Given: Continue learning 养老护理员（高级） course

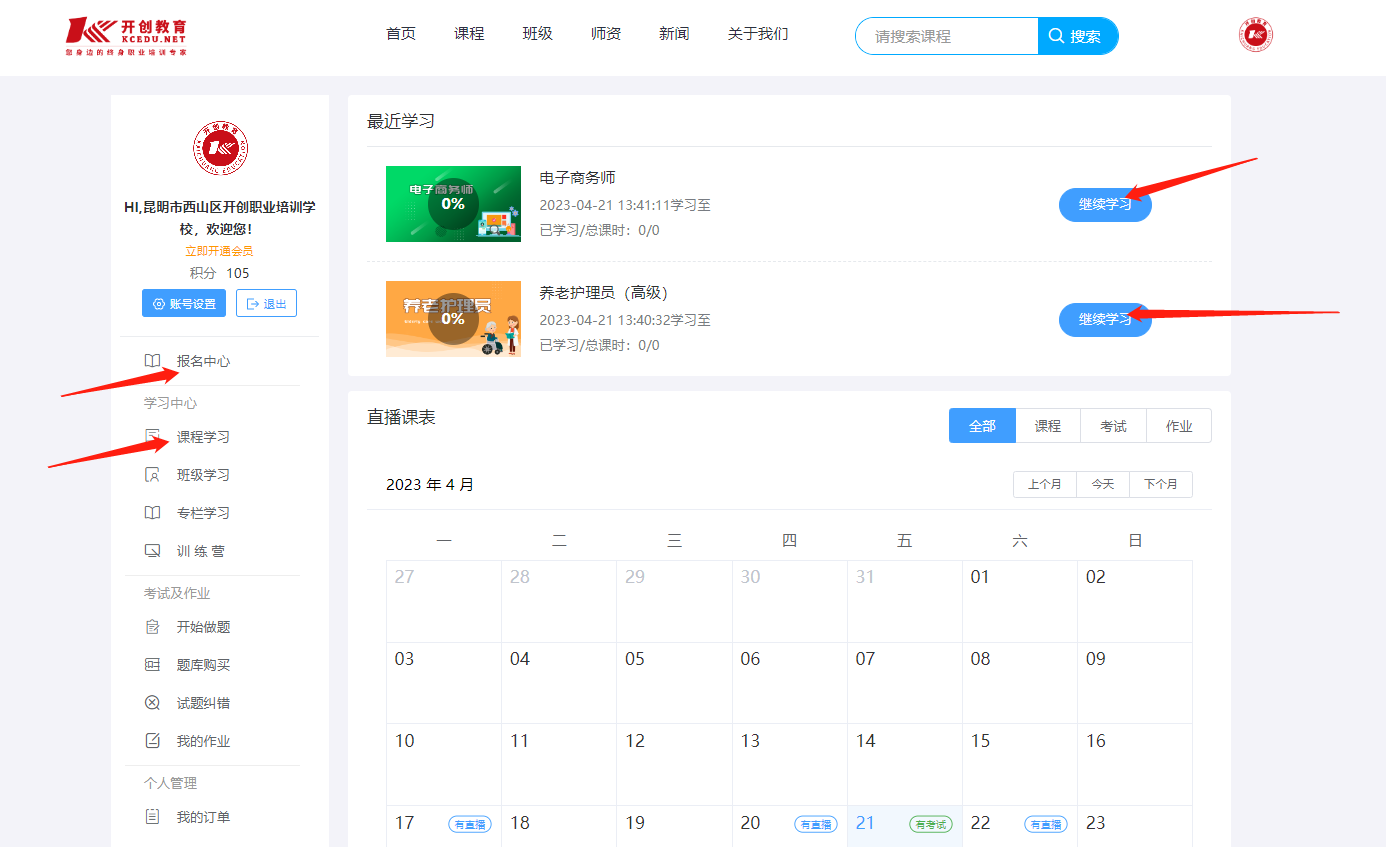Looking at the screenshot, I should pos(1105,319).
